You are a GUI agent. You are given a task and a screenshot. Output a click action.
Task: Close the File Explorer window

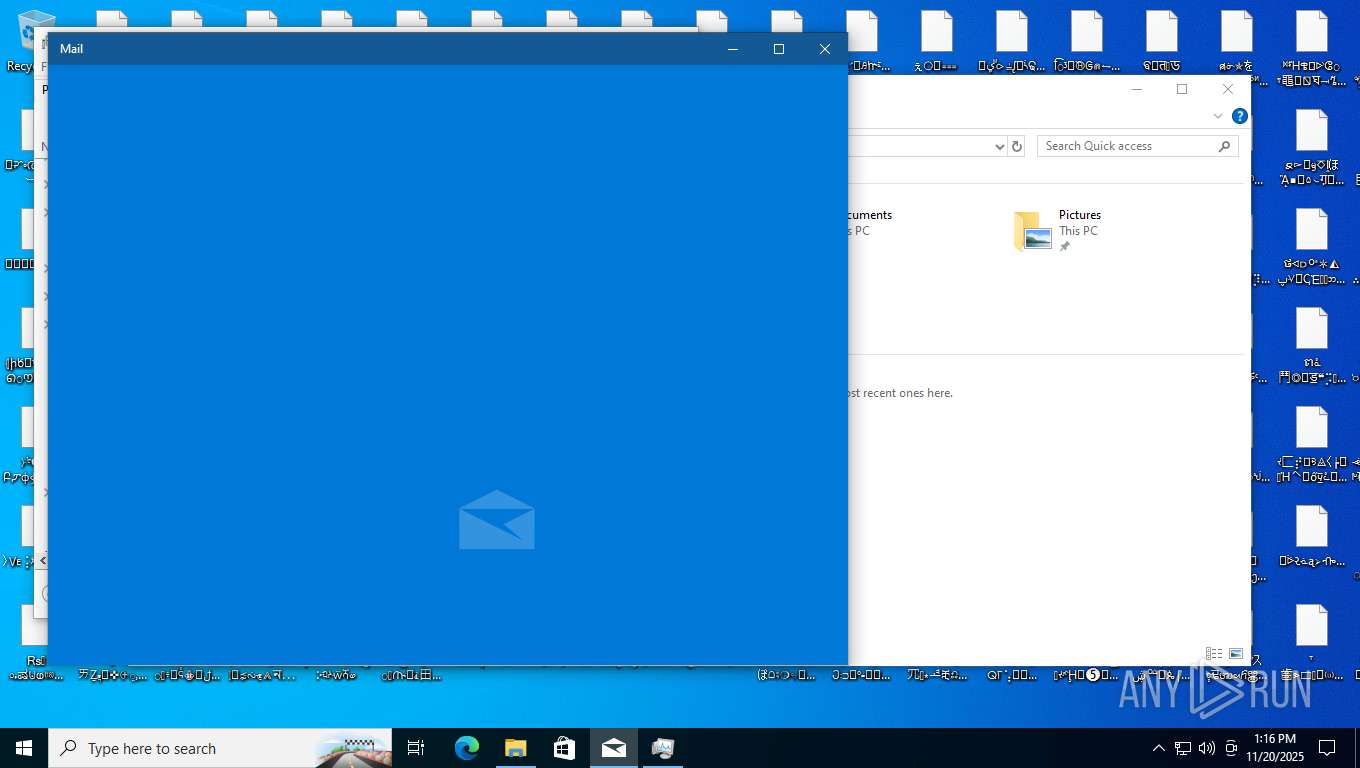click(1228, 89)
